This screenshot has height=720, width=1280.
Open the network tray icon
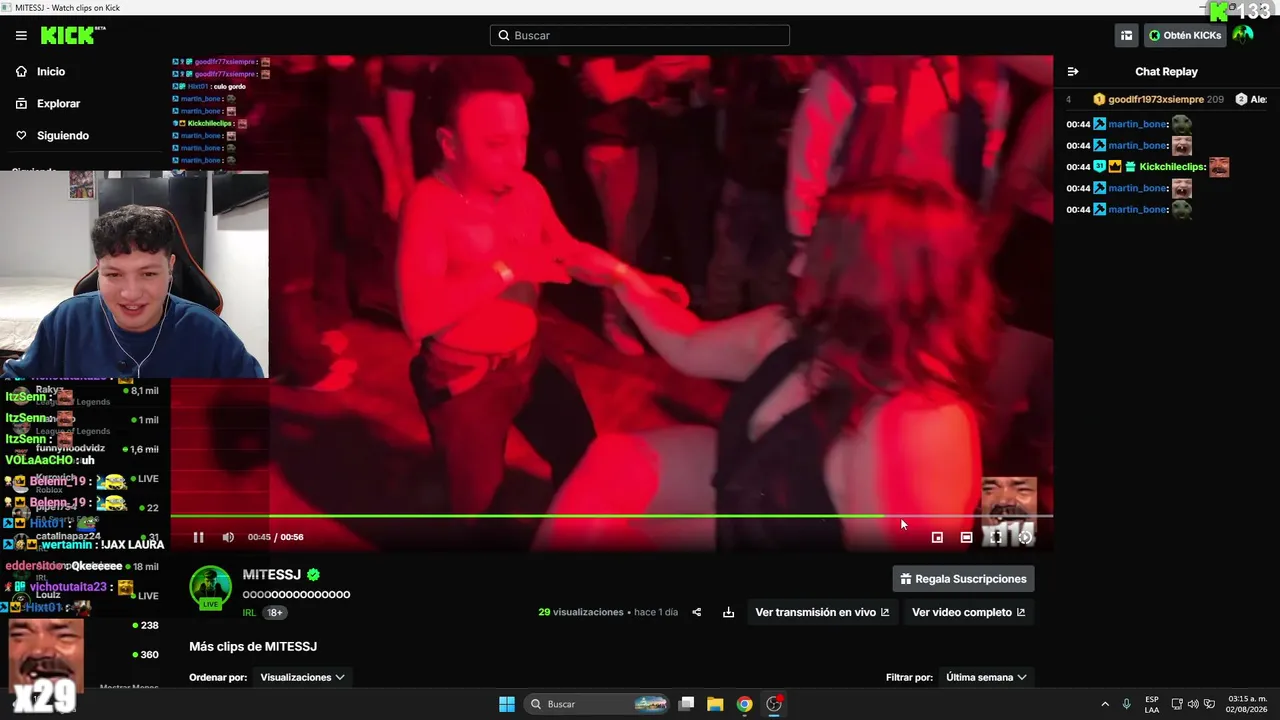1177,704
